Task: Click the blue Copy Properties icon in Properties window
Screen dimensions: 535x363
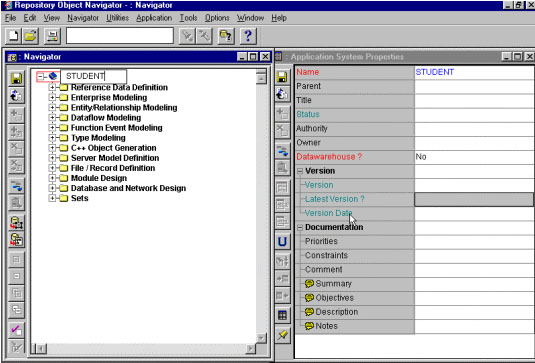Action: [x=282, y=150]
